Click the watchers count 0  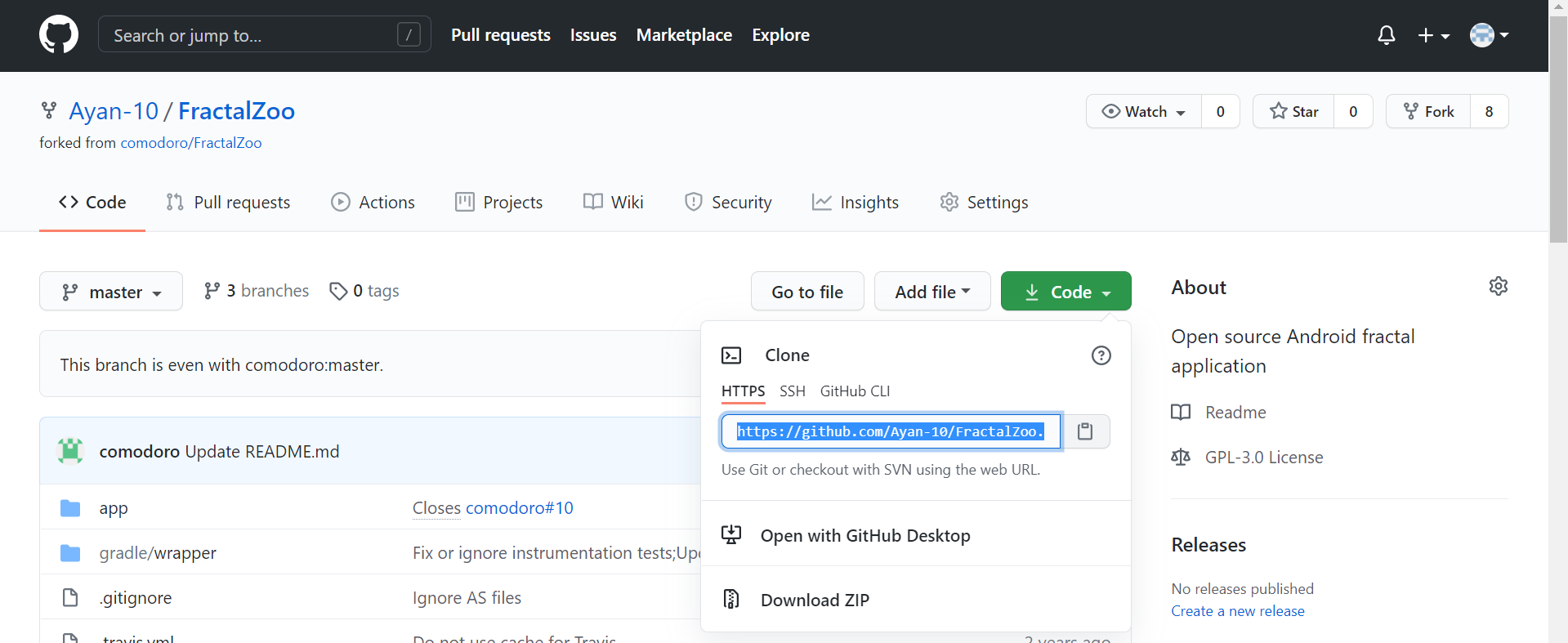point(1220,111)
